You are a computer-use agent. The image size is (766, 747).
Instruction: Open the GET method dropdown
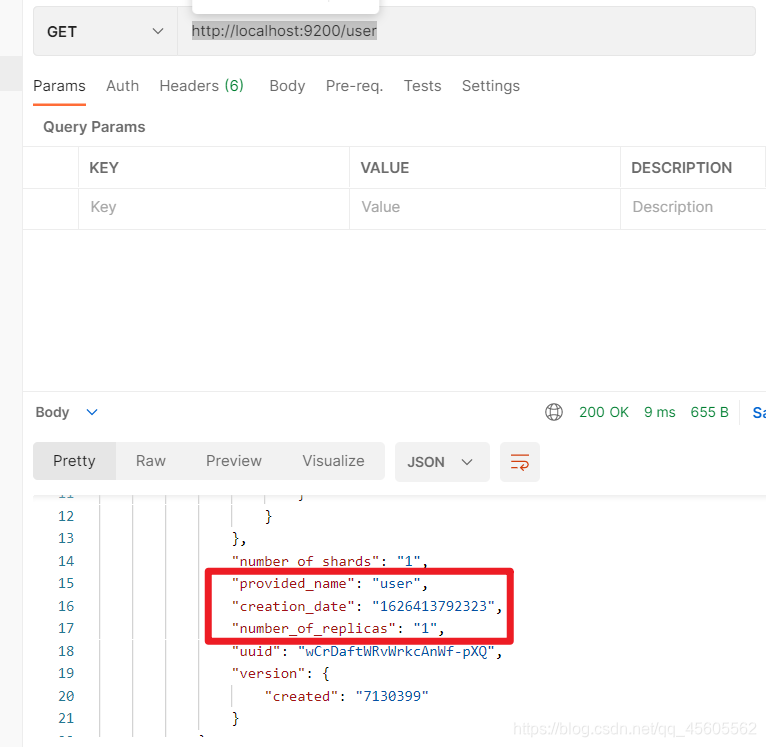(x=105, y=31)
